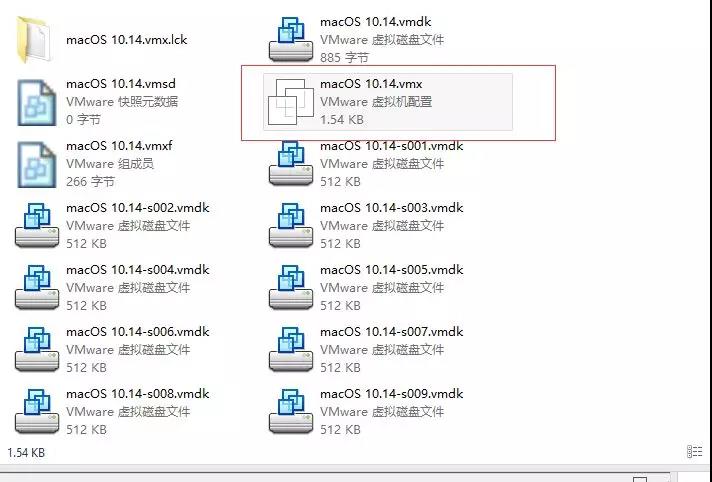Select the macOS 10.14.vmx.lck folder icon
This screenshot has width=712, height=482.
point(35,40)
